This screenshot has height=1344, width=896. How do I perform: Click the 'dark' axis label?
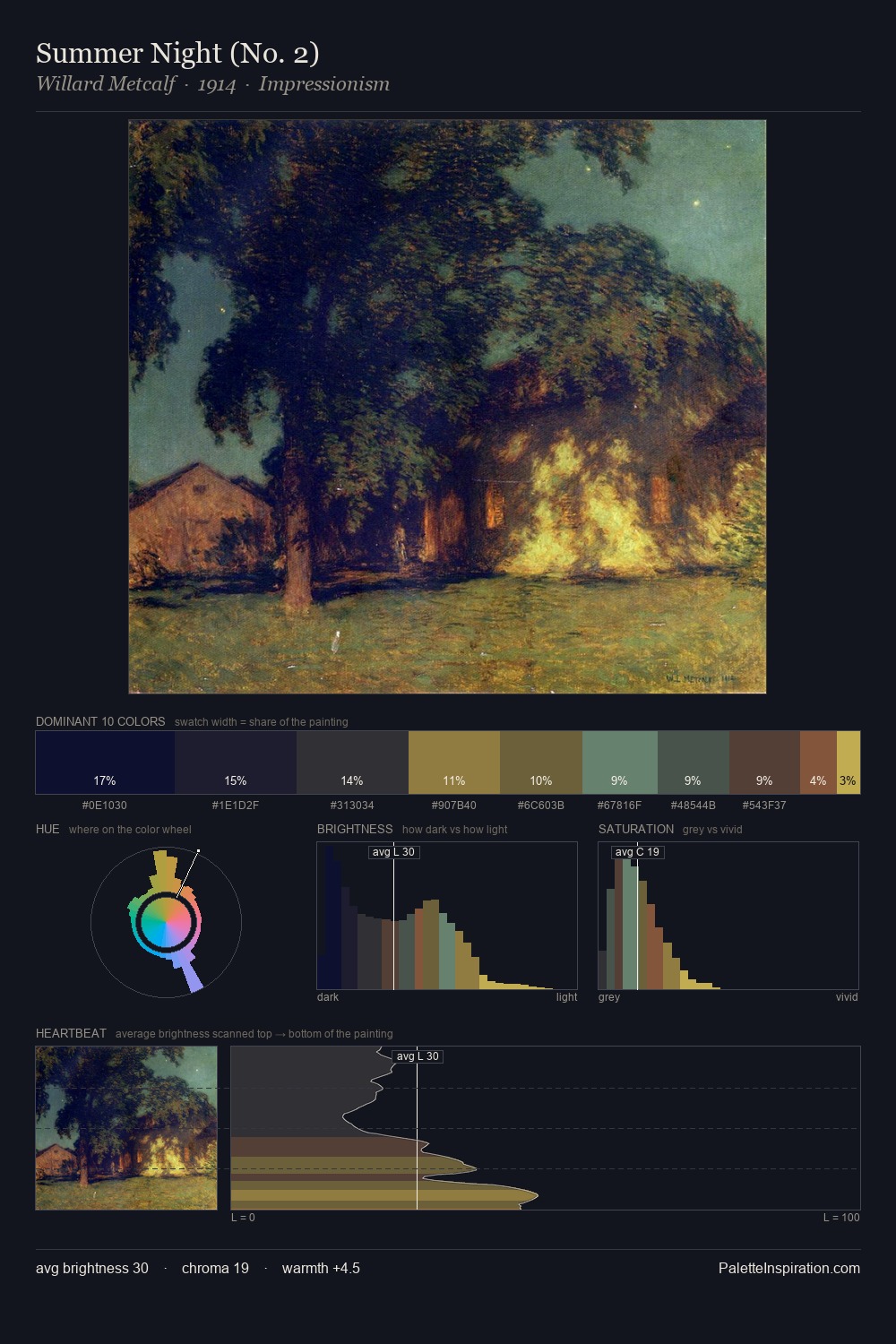click(x=328, y=997)
